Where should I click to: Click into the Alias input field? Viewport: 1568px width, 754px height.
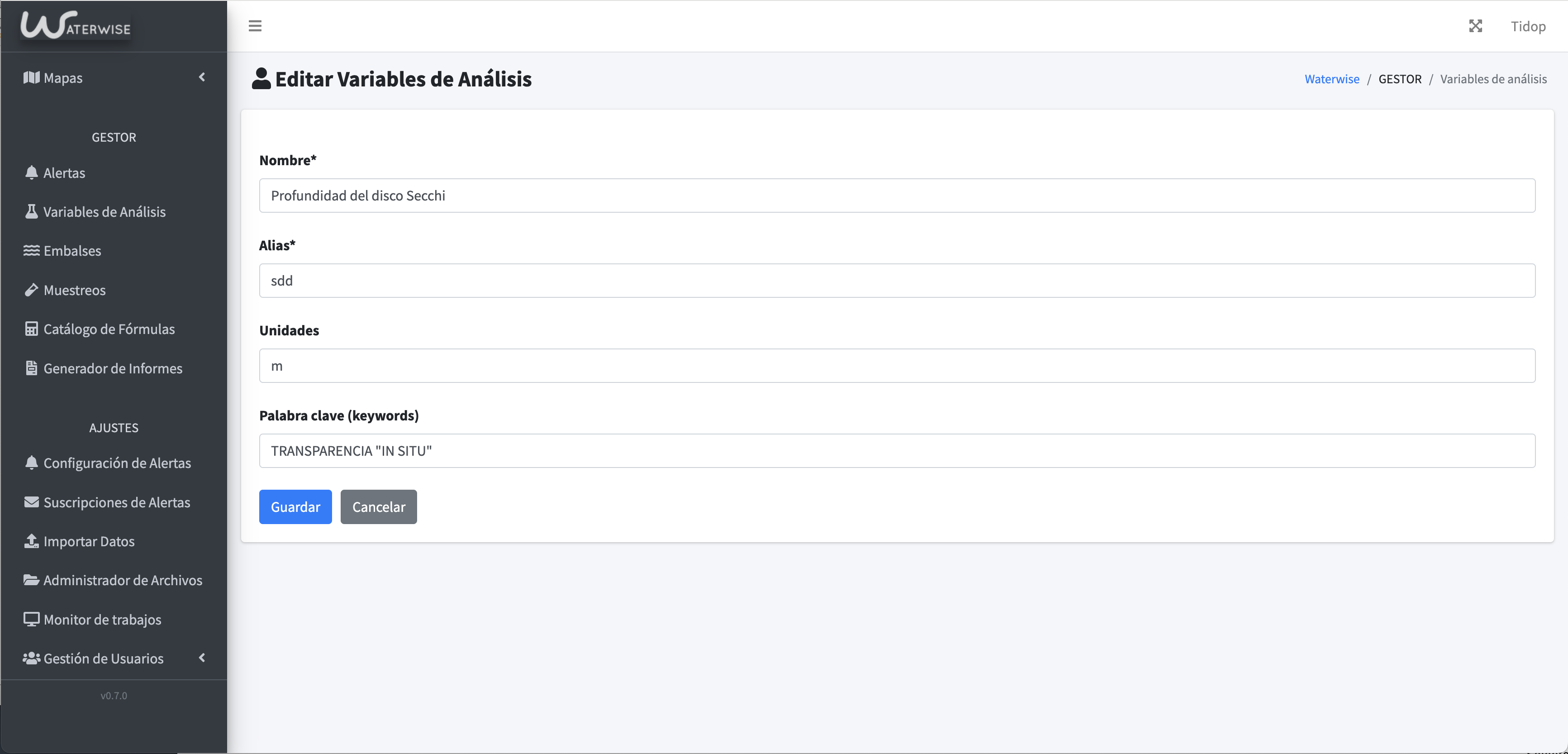[x=897, y=281]
